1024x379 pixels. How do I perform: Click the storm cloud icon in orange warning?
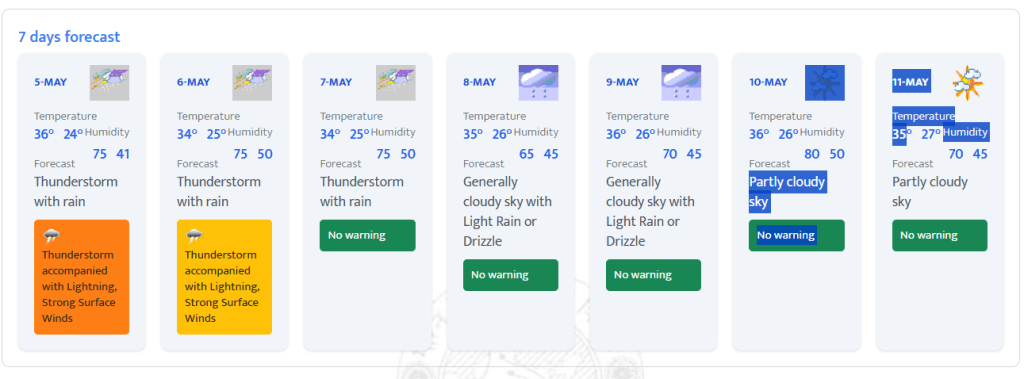51,236
